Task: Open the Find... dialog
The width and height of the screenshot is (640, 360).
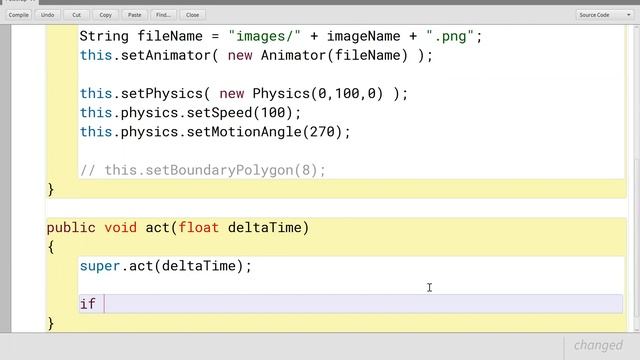Action: pos(163,15)
